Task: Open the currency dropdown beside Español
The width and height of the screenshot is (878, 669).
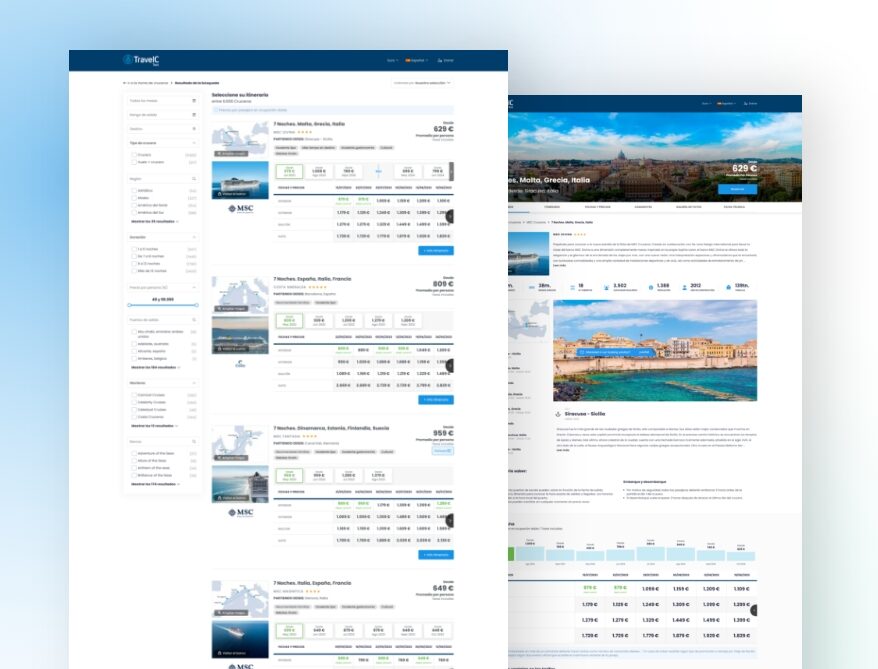Action: [393, 60]
